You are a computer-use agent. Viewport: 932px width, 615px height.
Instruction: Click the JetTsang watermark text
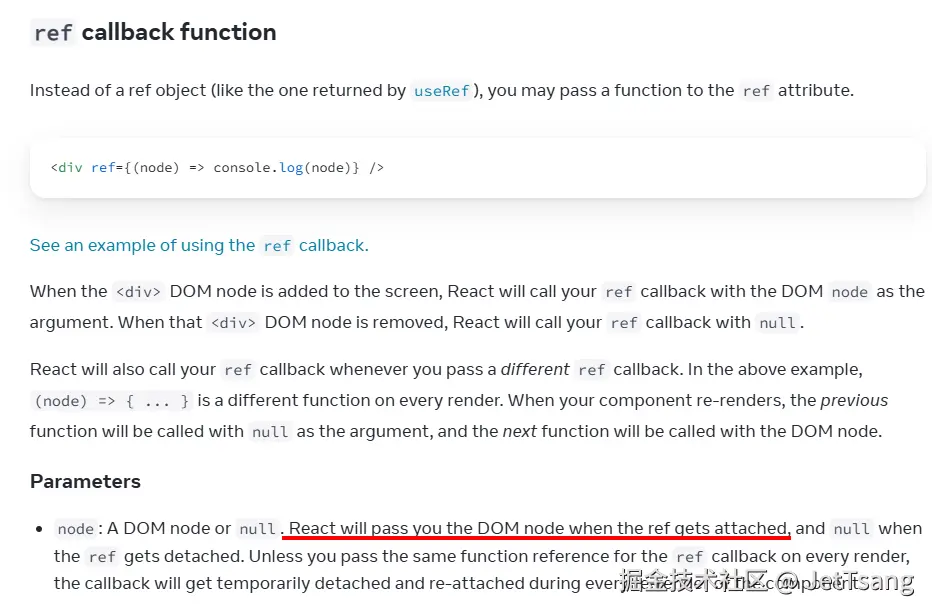tap(860, 581)
